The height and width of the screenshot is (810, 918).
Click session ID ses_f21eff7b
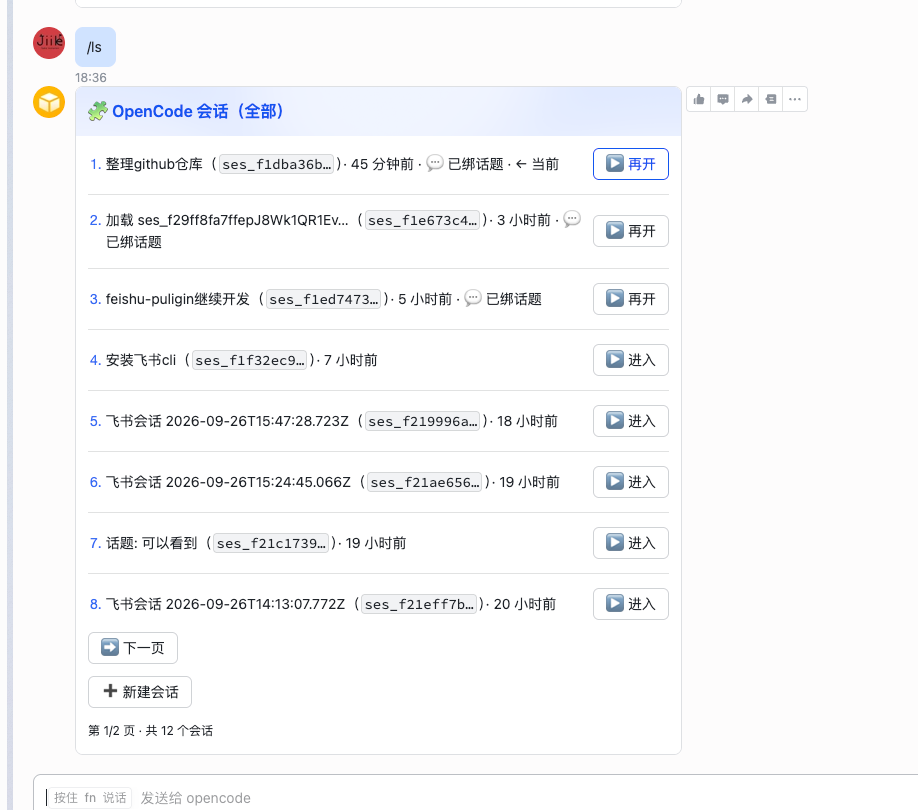click(419, 605)
